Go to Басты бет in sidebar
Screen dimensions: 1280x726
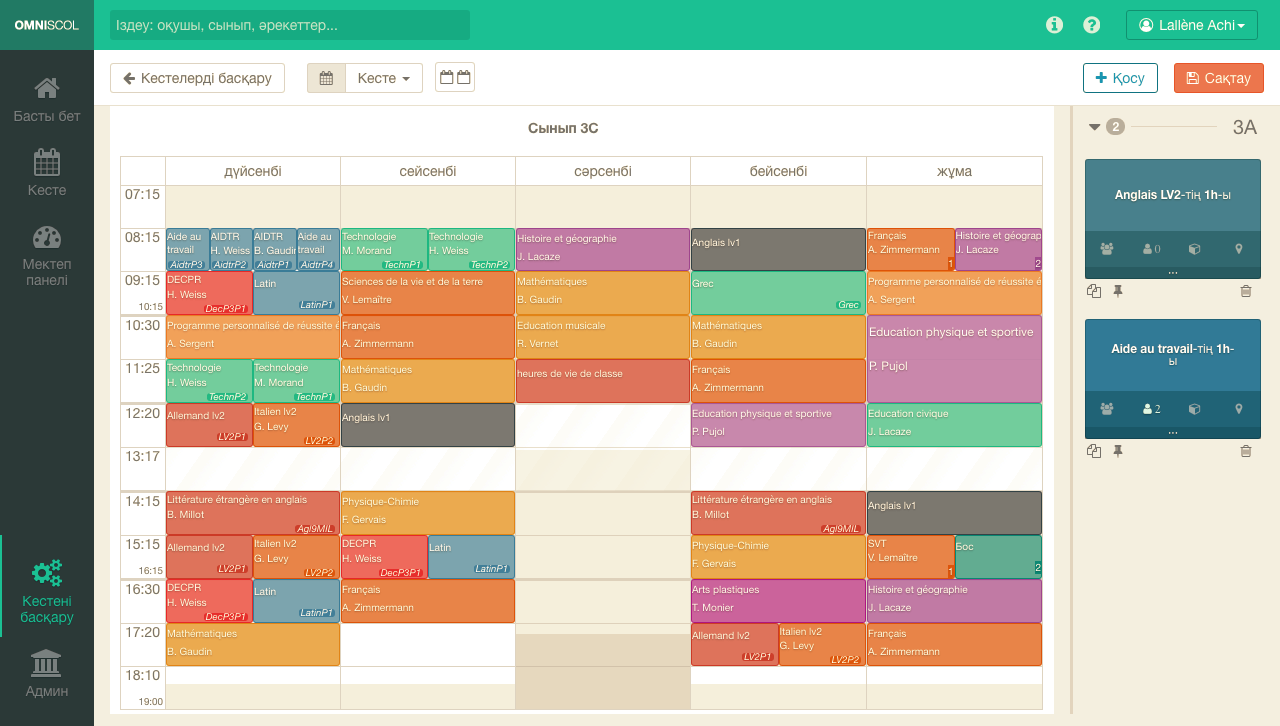(47, 100)
